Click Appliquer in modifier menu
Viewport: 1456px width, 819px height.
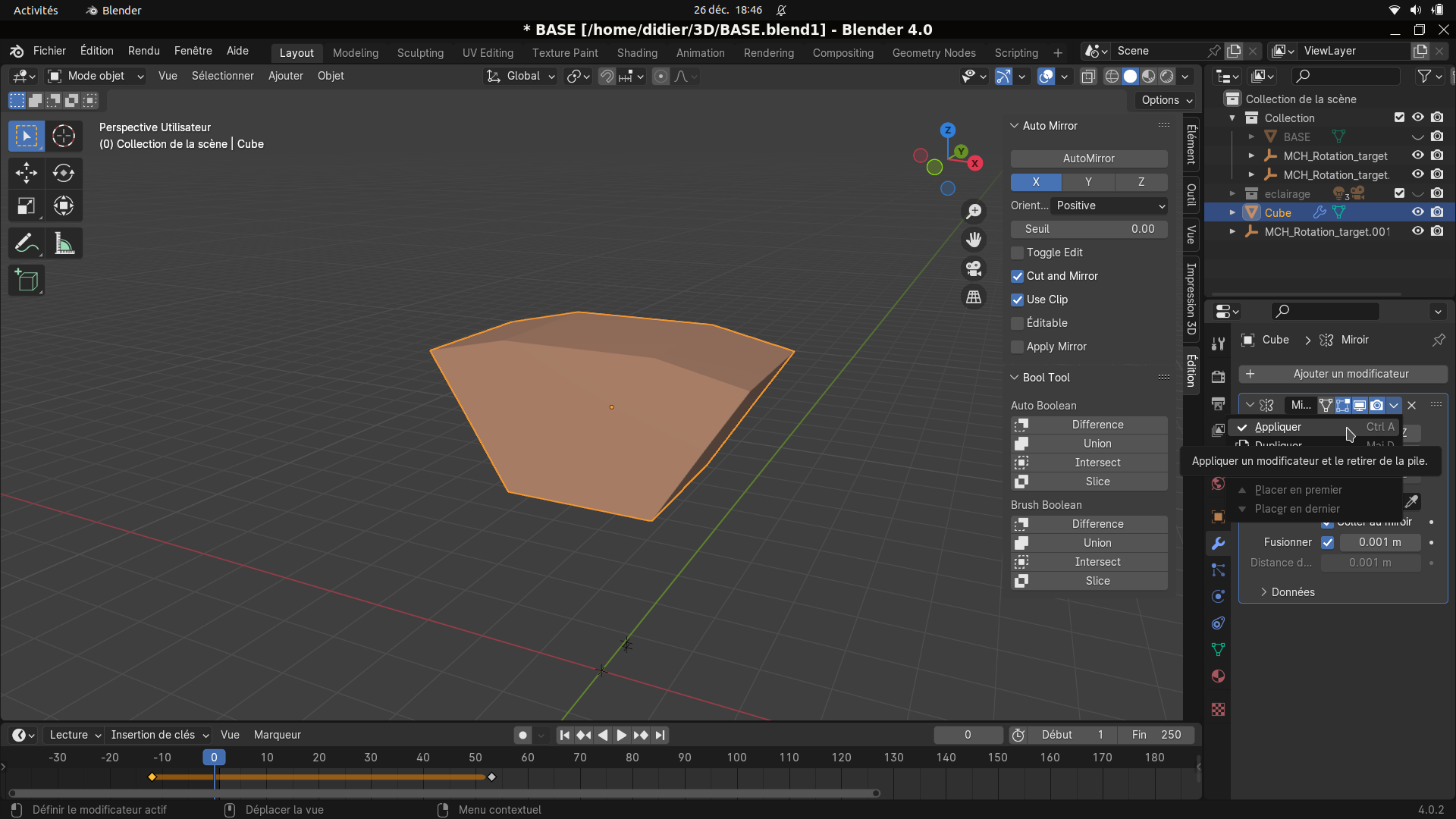click(1278, 427)
